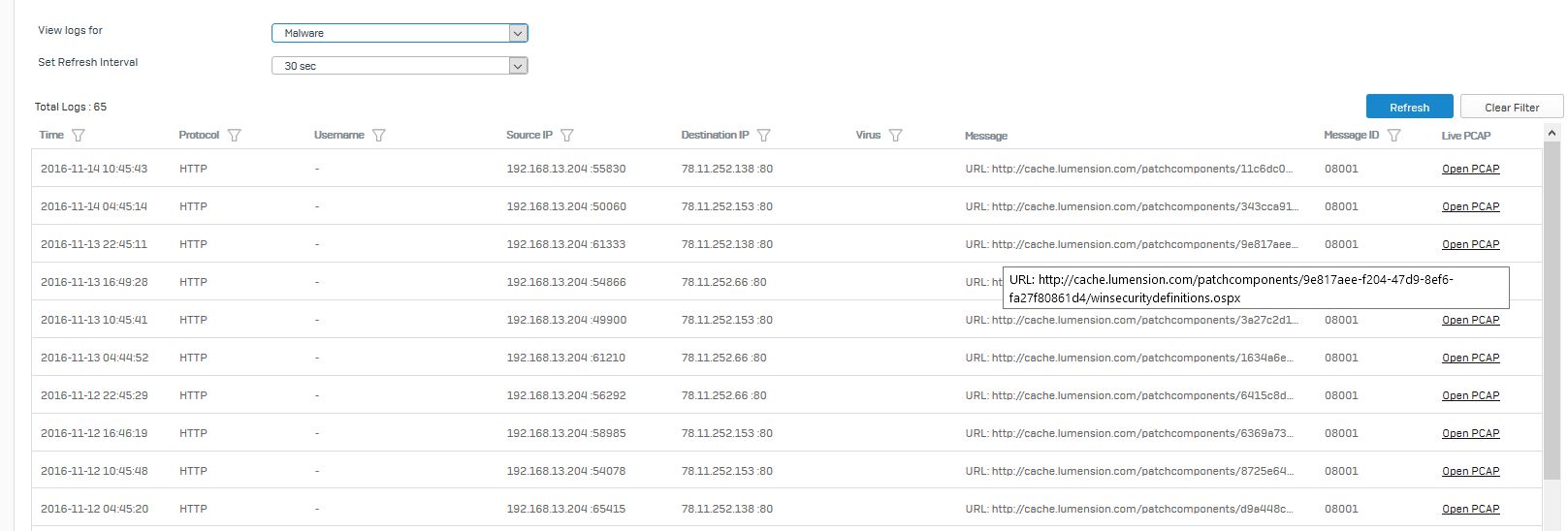Click the vertical scrollbar thumb of log table
Viewport: 1568px width, 531px height.
tap(1552, 310)
